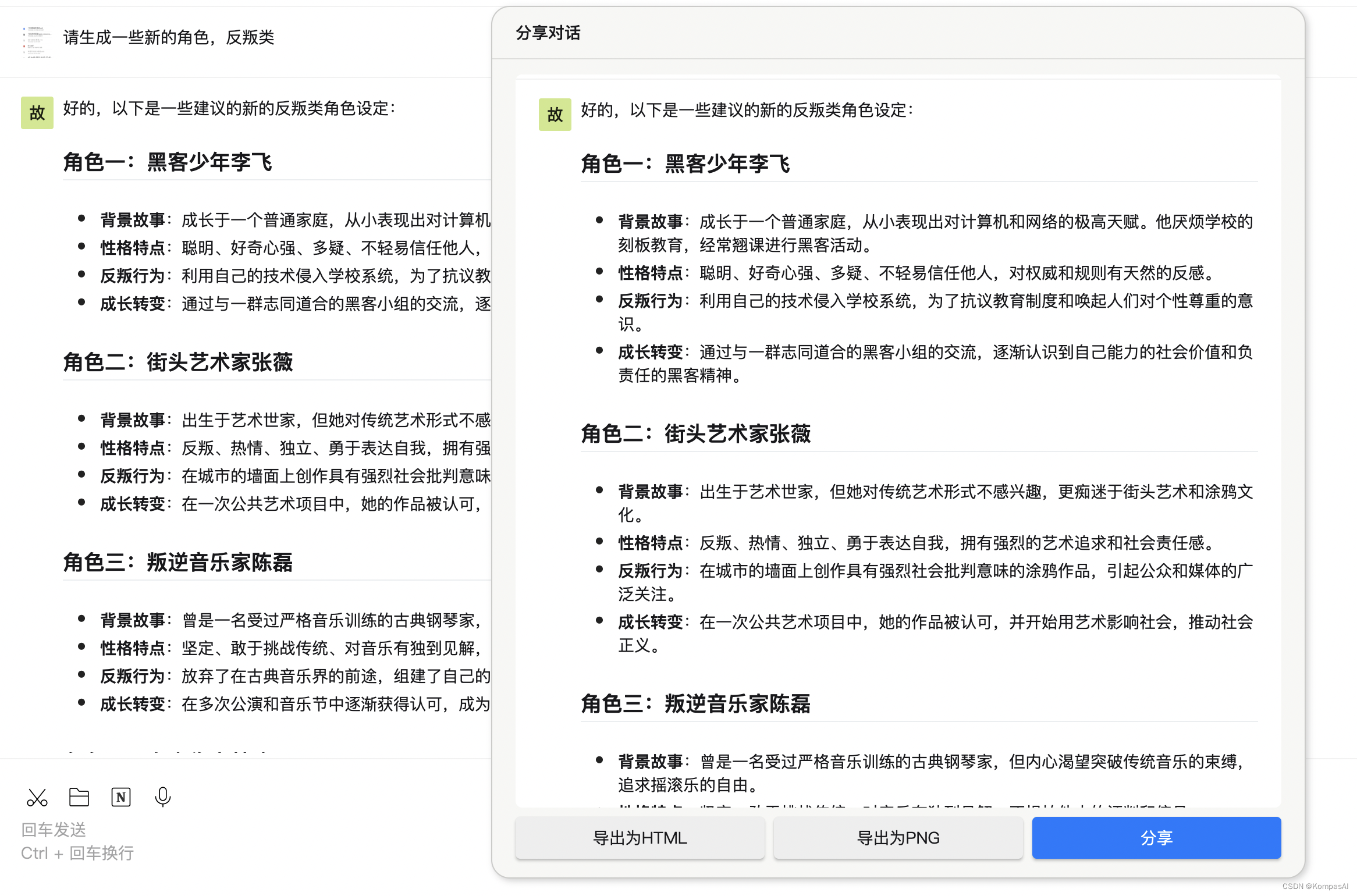Click the blue 分享 button
This screenshot has height=896, width=1357.
(x=1156, y=838)
